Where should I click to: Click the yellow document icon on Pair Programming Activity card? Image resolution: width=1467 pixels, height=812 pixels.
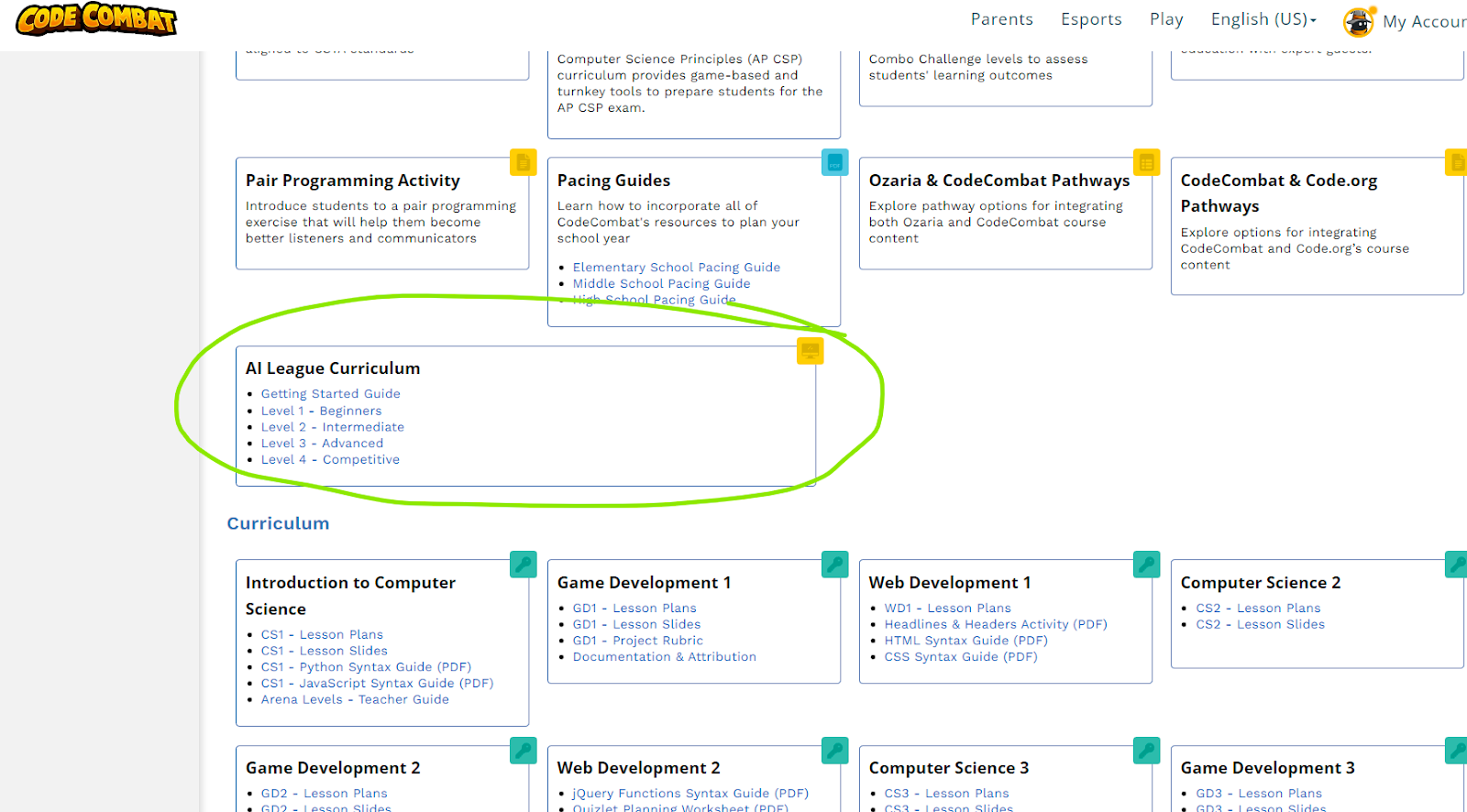(x=523, y=163)
